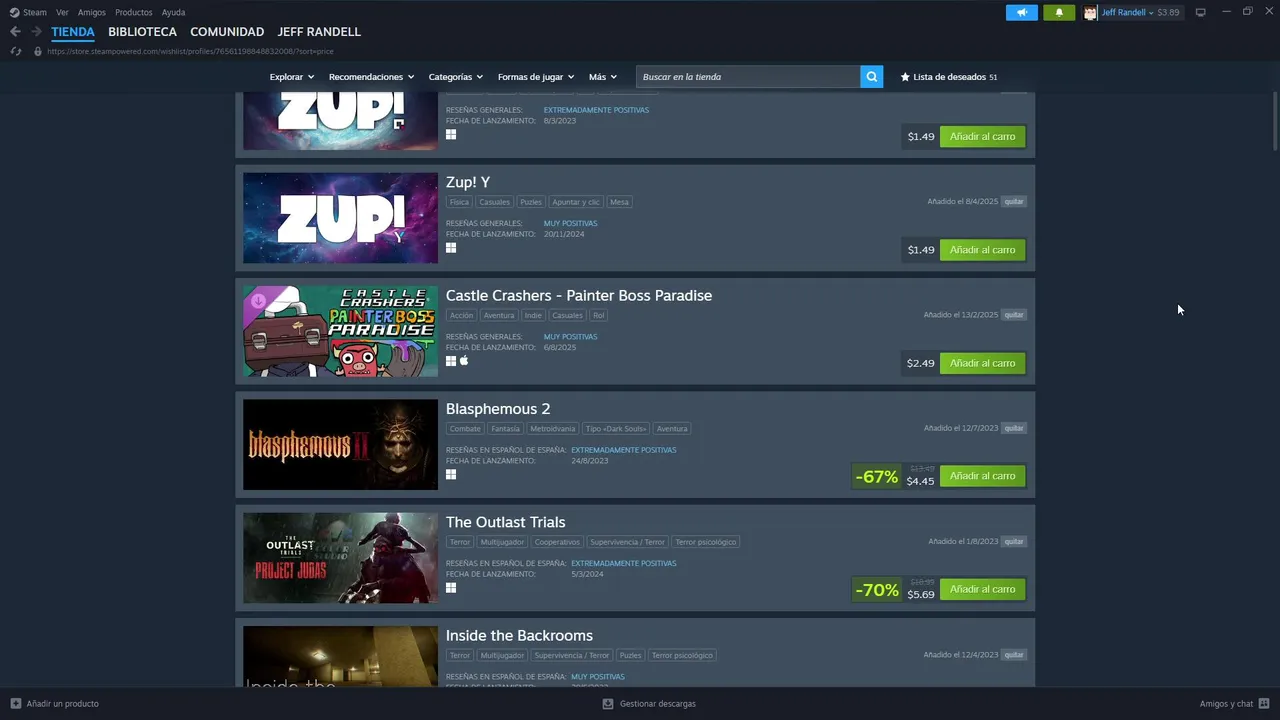The height and width of the screenshot is (720, 1280).
Task: Switch to the BIBLIOTECA tab
Action: (x=142, y=32)
